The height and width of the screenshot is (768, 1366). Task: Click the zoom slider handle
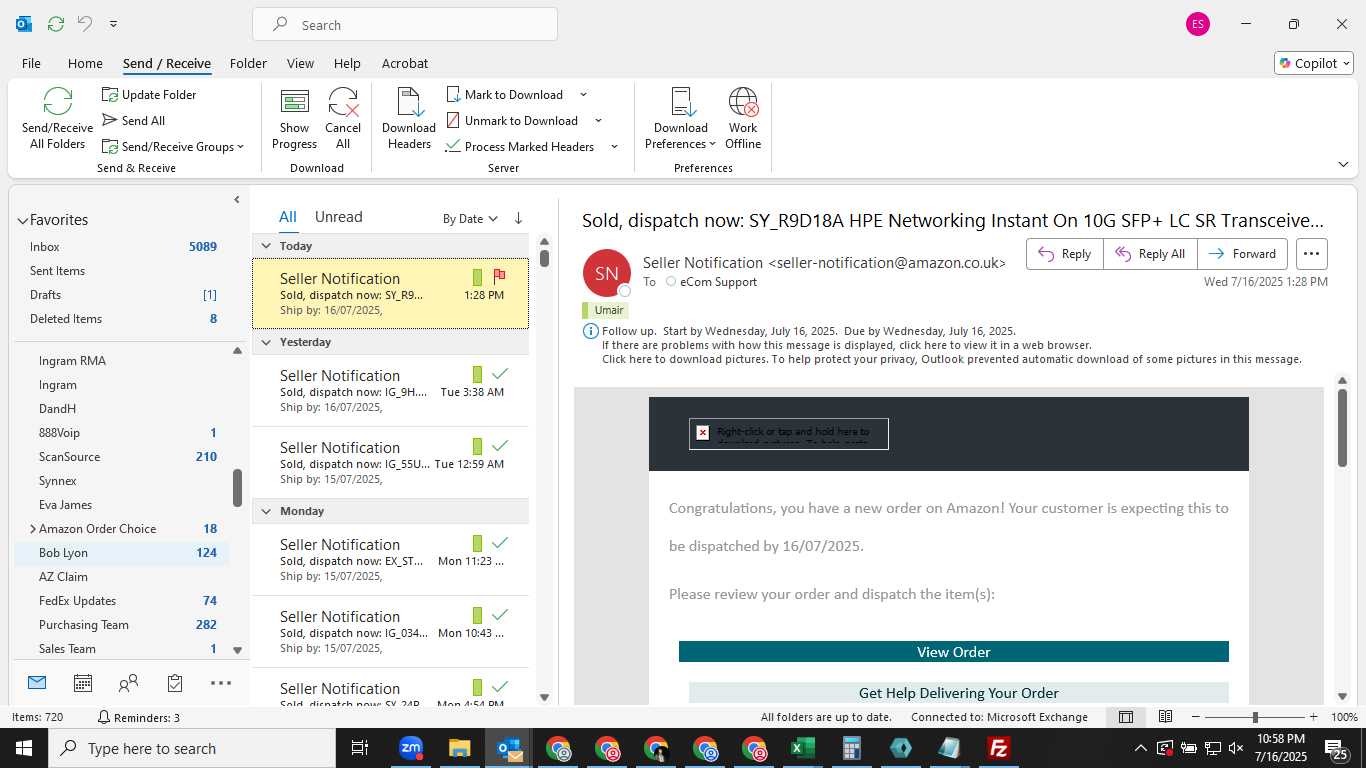(1255, 717)
